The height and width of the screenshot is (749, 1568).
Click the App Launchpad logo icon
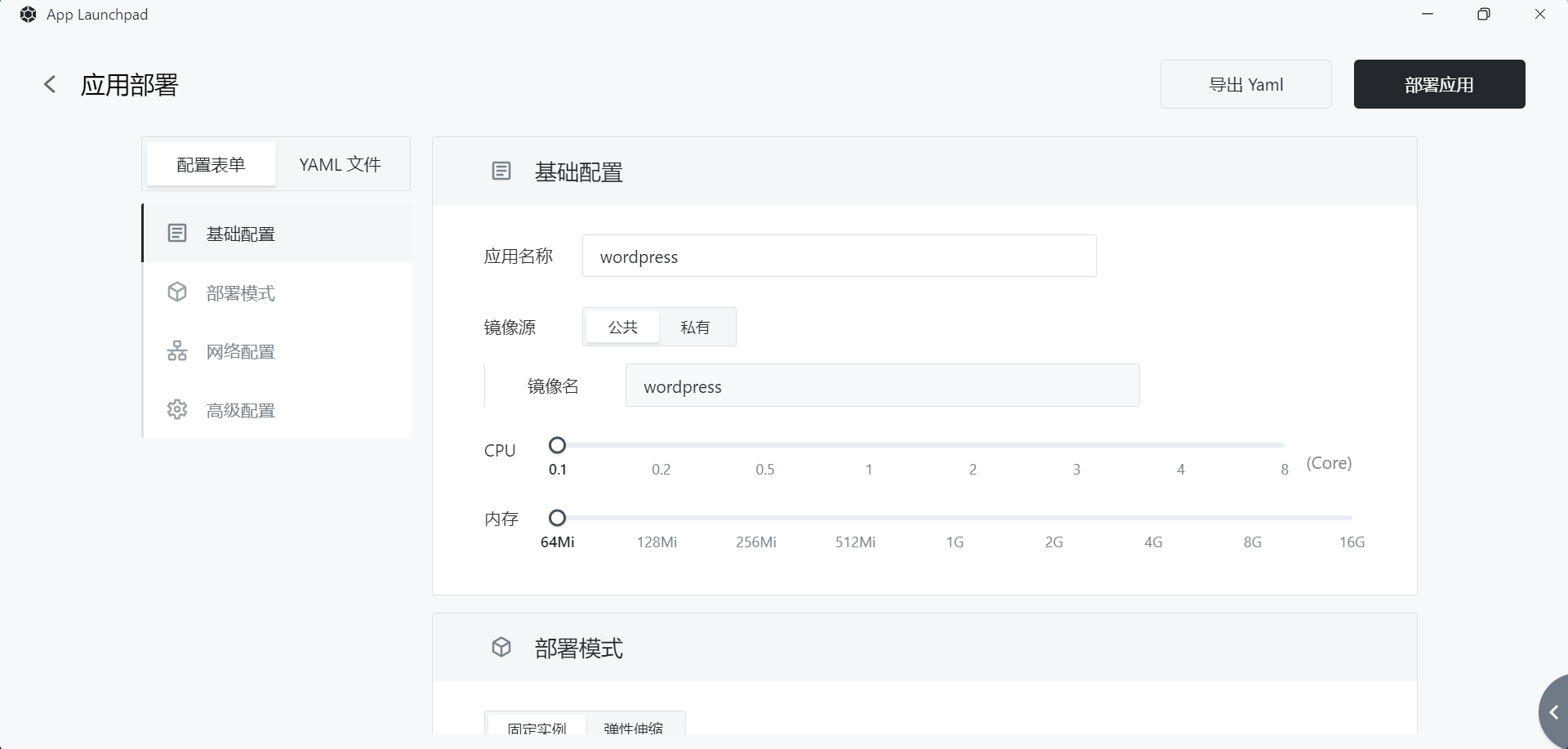coord(28,15)
